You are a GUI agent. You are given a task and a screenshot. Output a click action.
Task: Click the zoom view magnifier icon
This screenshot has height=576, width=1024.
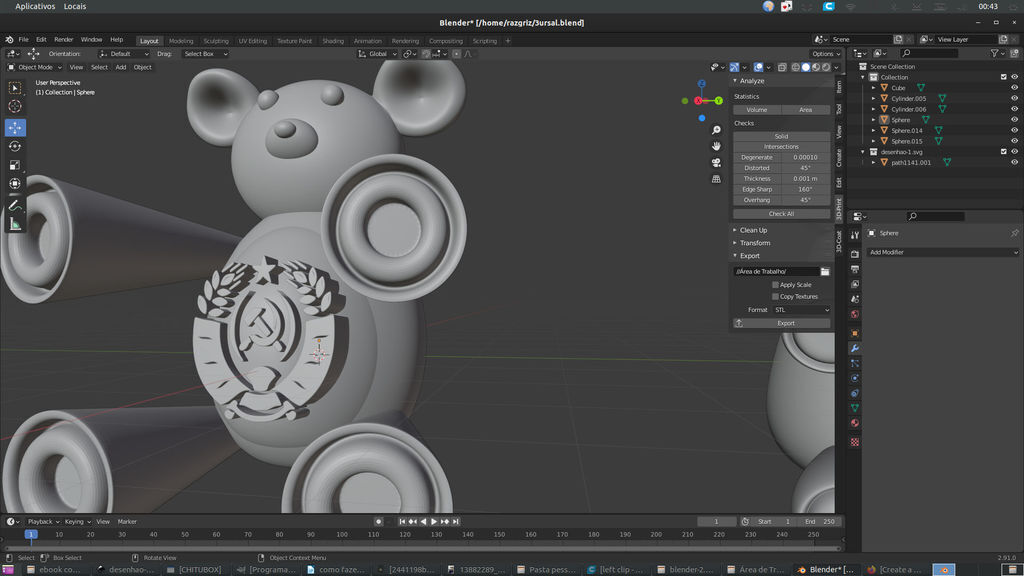pos(716,130)
